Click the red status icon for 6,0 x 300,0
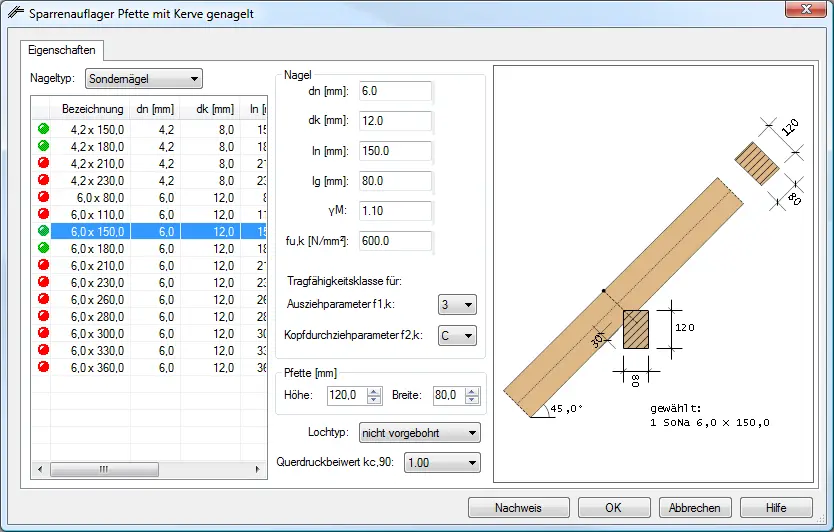This screenshot has width=834, height=532. (x=44, y=333)
